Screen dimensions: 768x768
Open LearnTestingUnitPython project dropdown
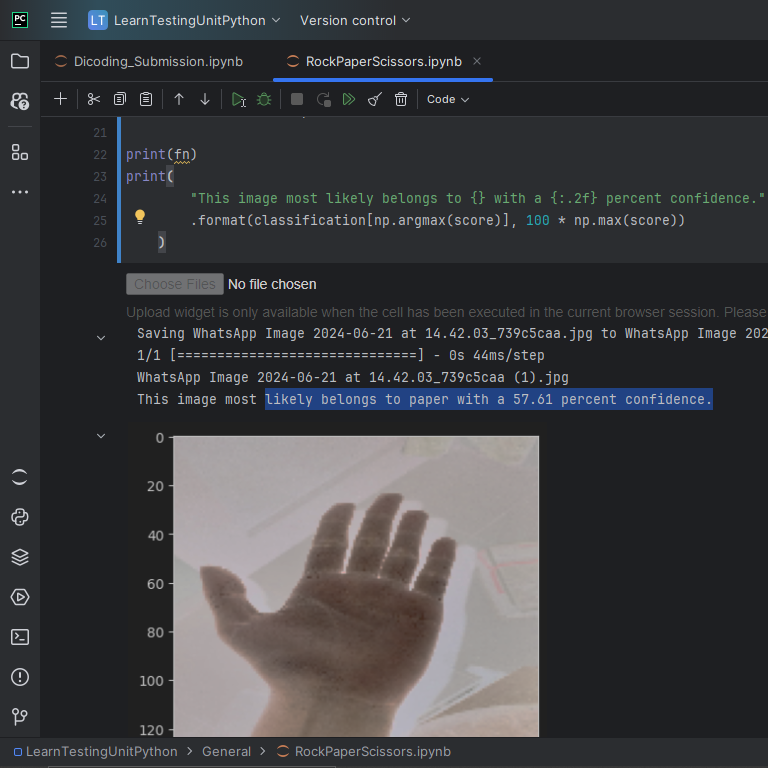point(184,20)
